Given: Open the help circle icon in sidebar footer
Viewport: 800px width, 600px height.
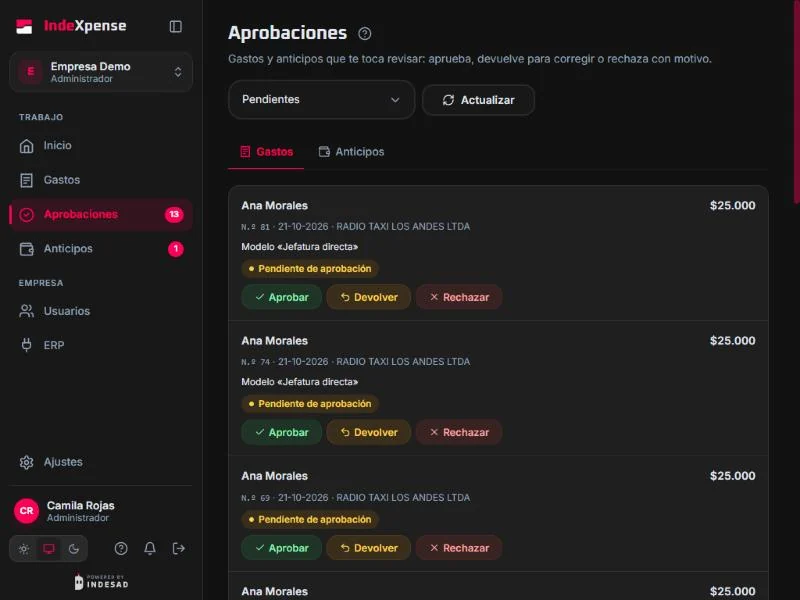Looking at the screenshot, I should click(x=121, y=548).
